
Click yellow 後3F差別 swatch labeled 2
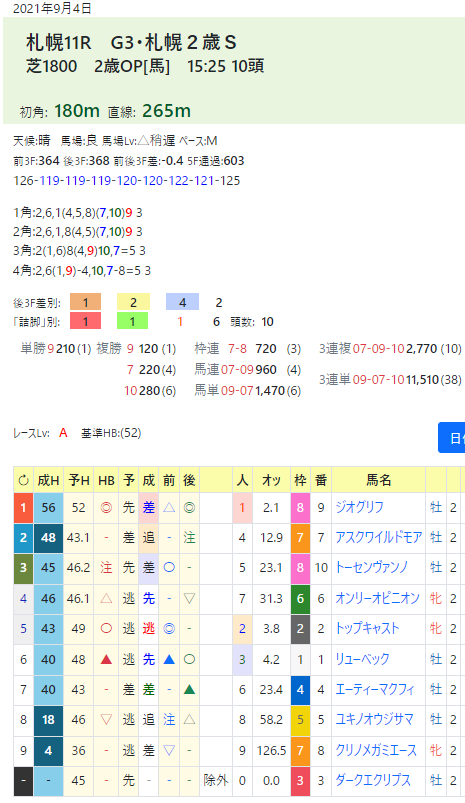[133, 303]
